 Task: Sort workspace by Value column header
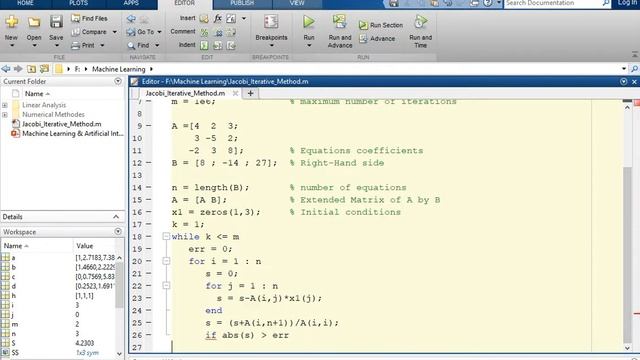[84, 246]
